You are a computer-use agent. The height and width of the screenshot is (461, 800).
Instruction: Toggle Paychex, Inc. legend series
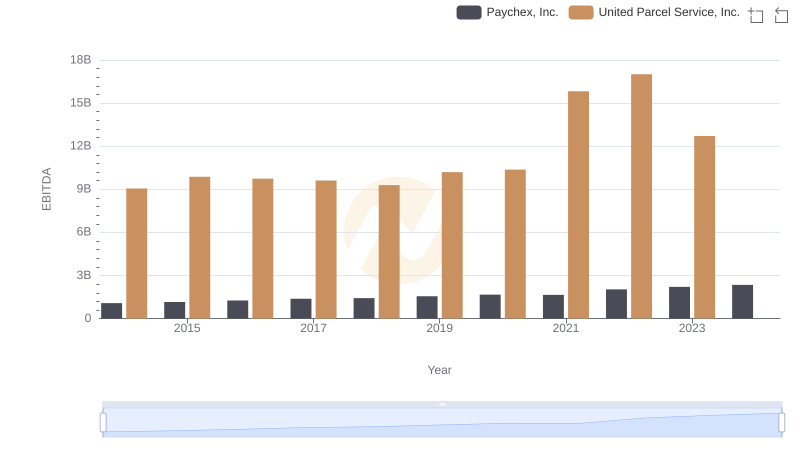point(507,12)
